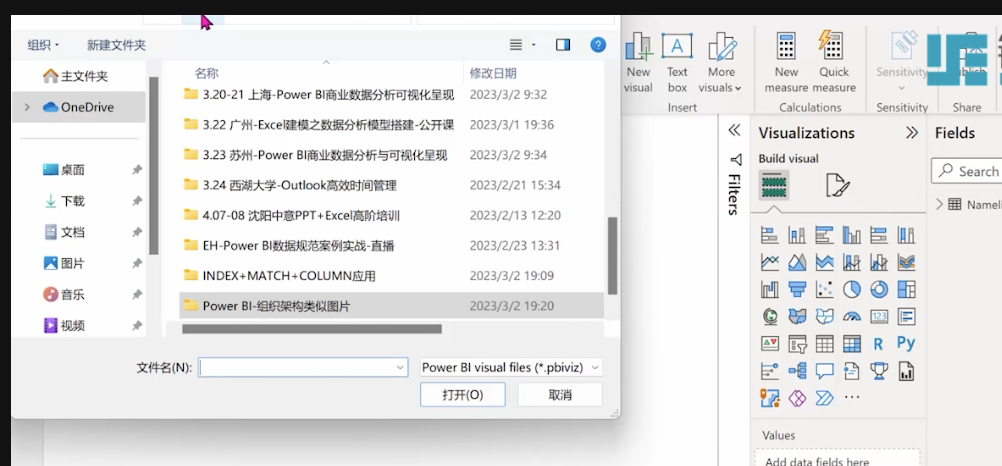Viewport: 1002px width, 466px height.
Task: Select the Power Automate visual
Action: [x=824, y=398]
